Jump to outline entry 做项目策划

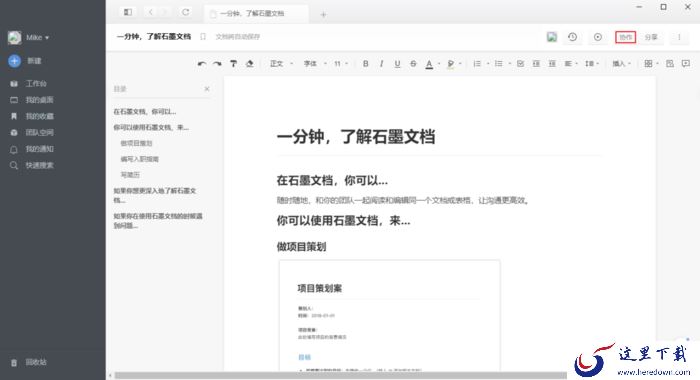tap(136, 143)
